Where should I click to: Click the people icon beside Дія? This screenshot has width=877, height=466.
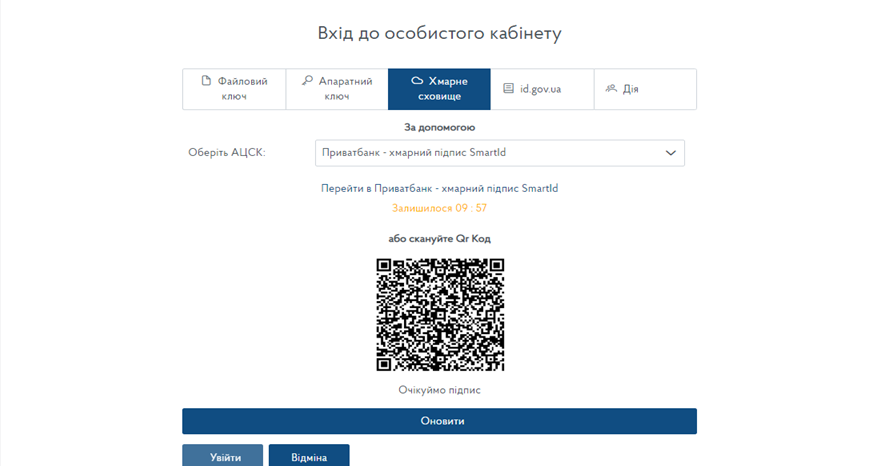[611, 88]
